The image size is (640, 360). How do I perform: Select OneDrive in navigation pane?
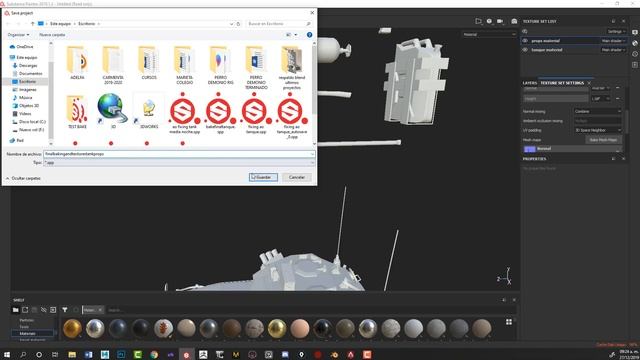tap(25, 47)
